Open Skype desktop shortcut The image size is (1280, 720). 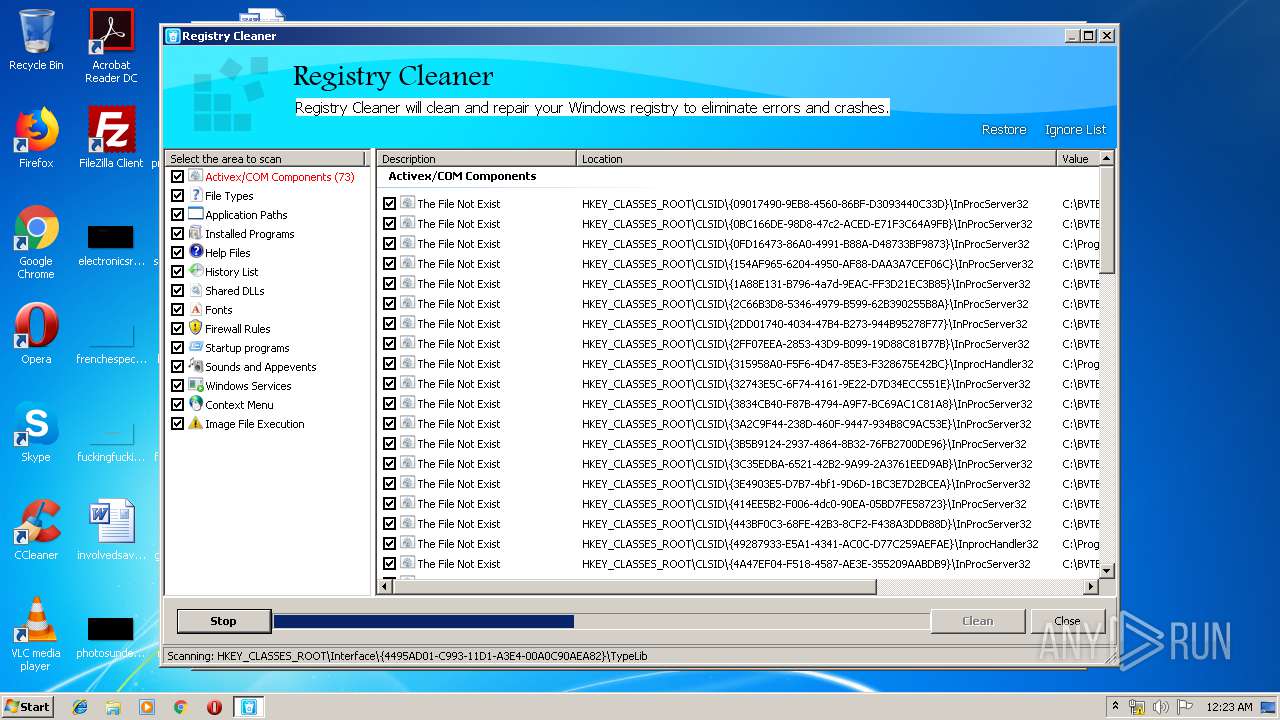(36, 432)
